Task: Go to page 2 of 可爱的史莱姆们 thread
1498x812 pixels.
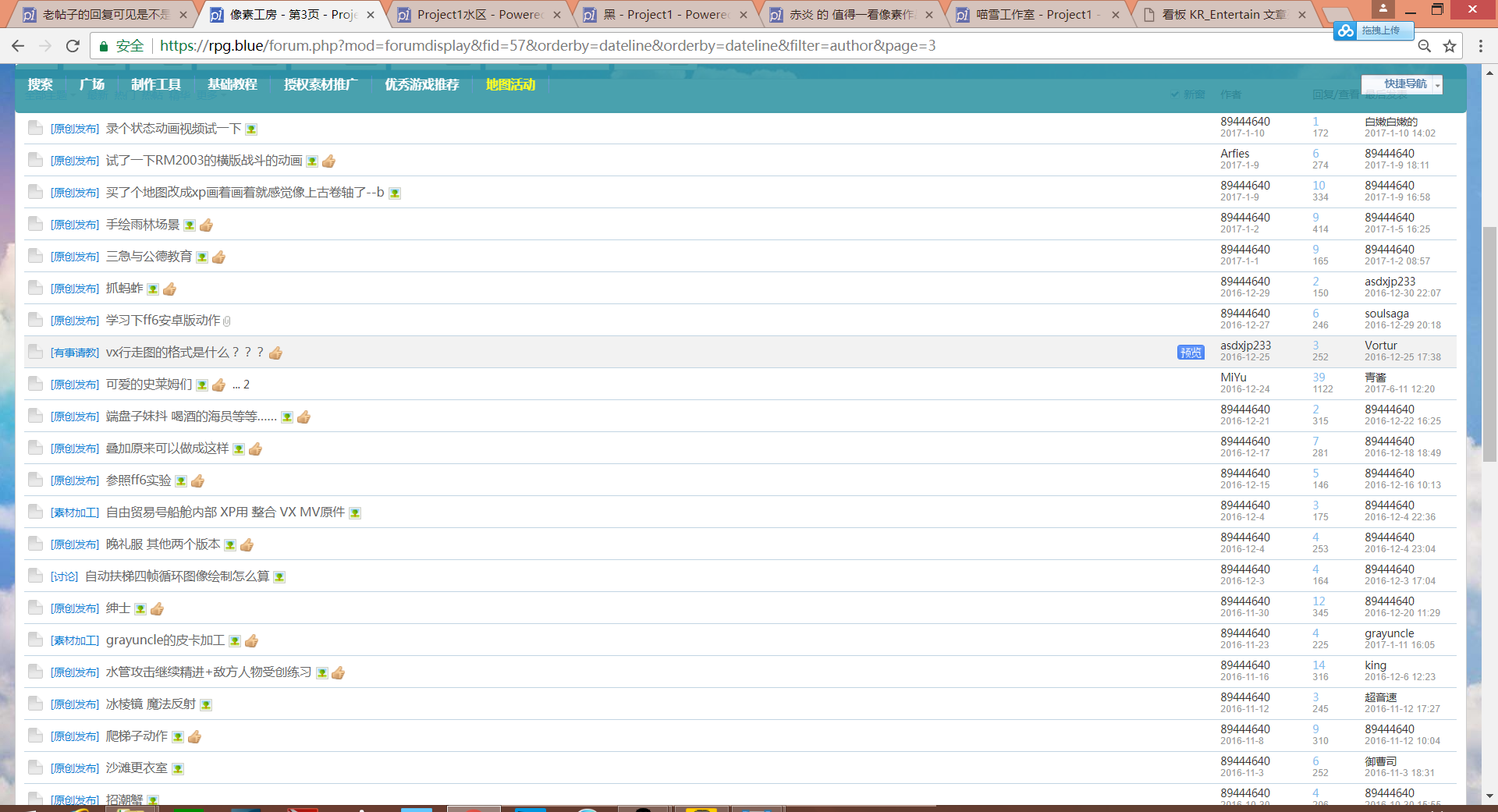Action: [247, 385]
